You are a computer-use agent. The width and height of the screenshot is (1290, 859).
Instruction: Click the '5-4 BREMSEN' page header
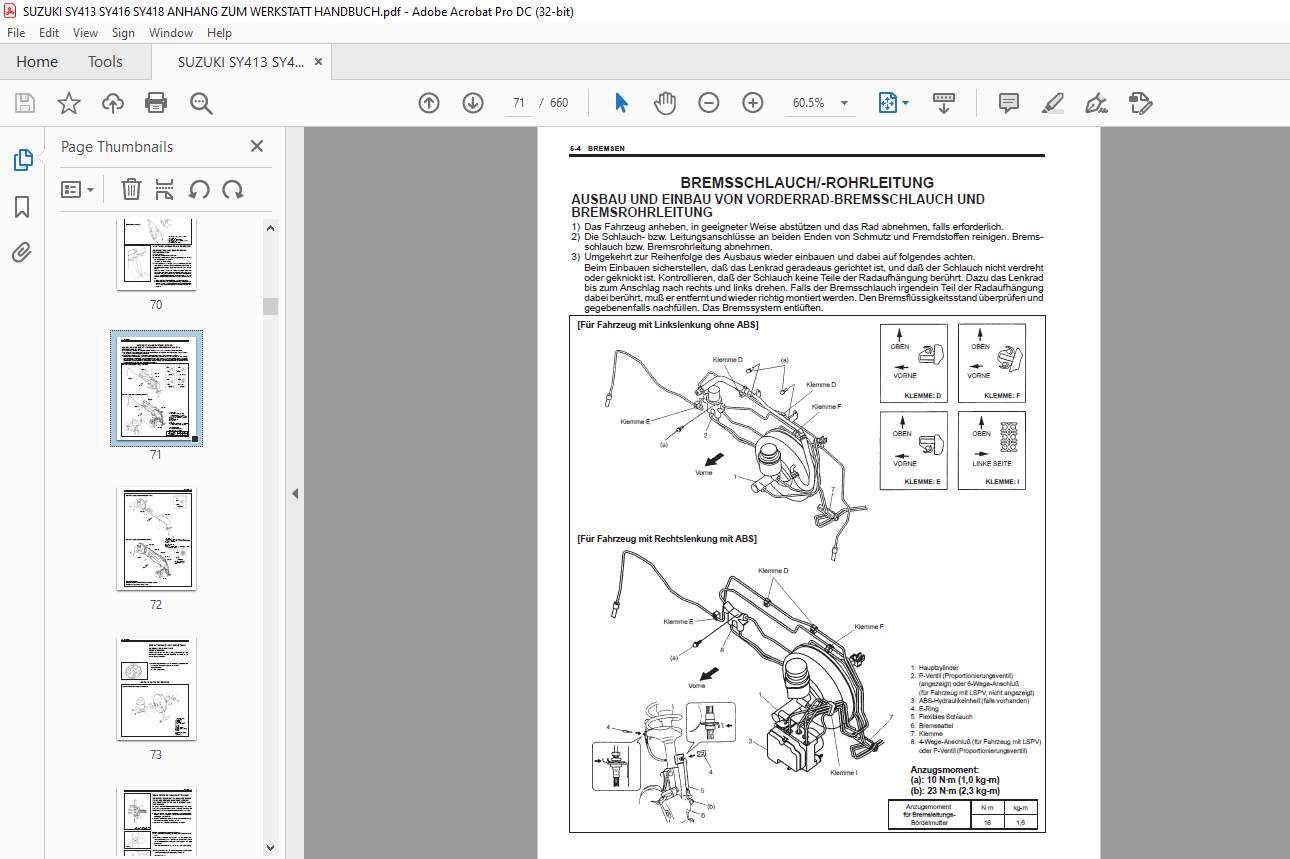coord(597,148)
